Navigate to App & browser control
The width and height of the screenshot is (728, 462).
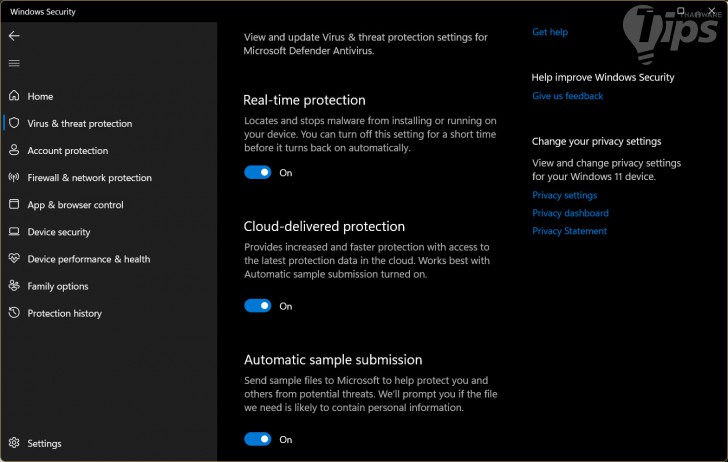click(75, 205)
